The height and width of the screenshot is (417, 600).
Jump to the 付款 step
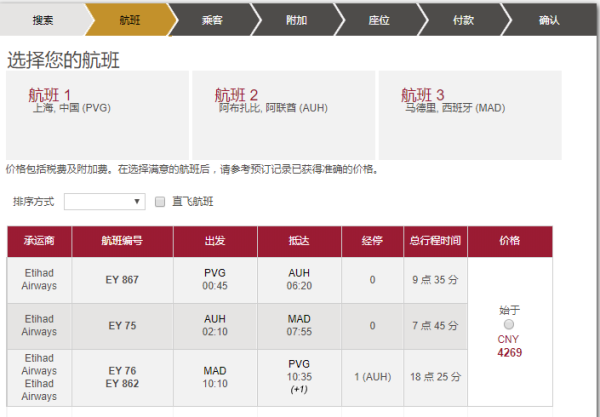click(x=463, y=19)
